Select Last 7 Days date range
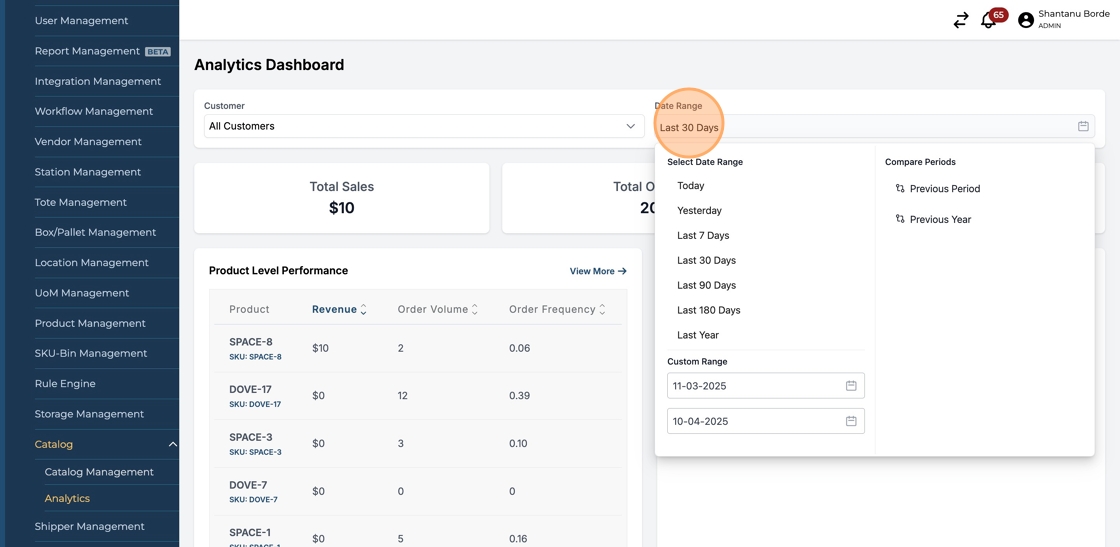The height and width of the screenshot is (547, 1120). [703, 236]
